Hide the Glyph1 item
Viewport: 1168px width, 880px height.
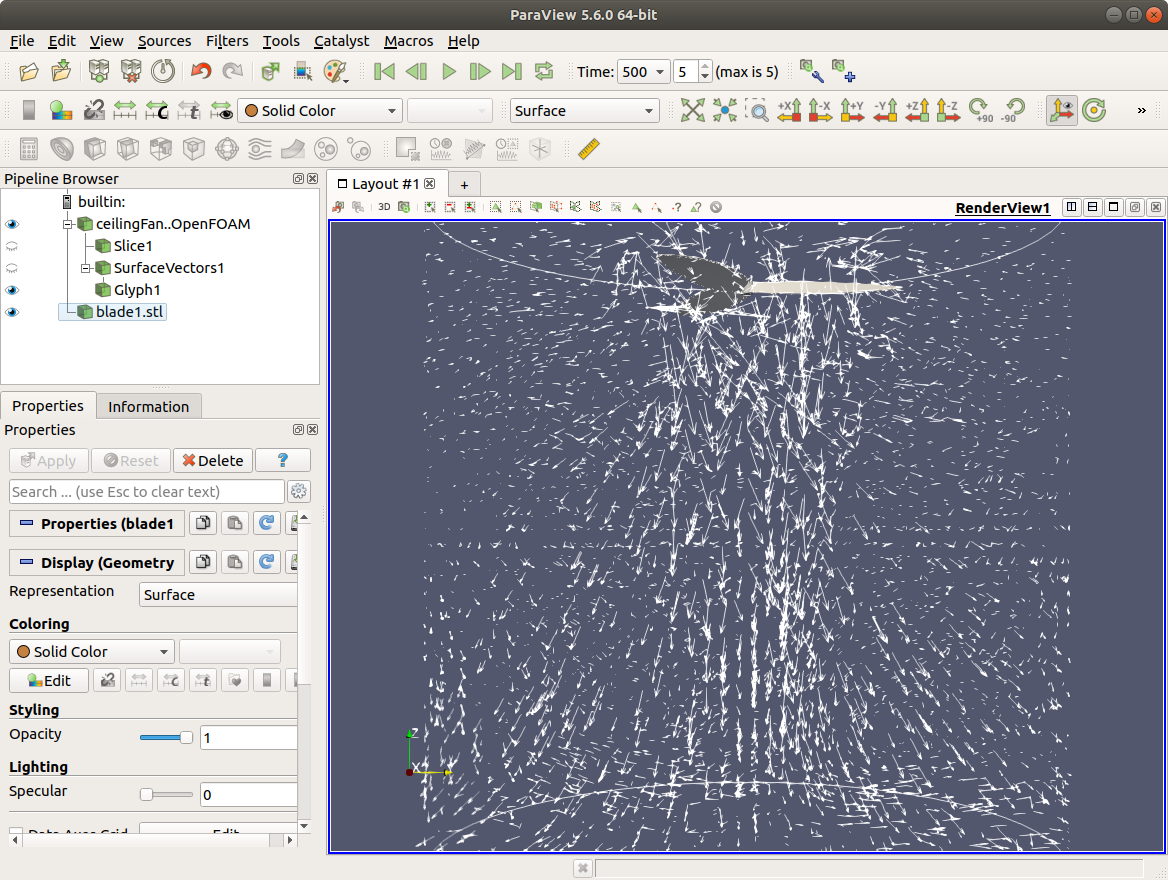click(x=12, y=290)
